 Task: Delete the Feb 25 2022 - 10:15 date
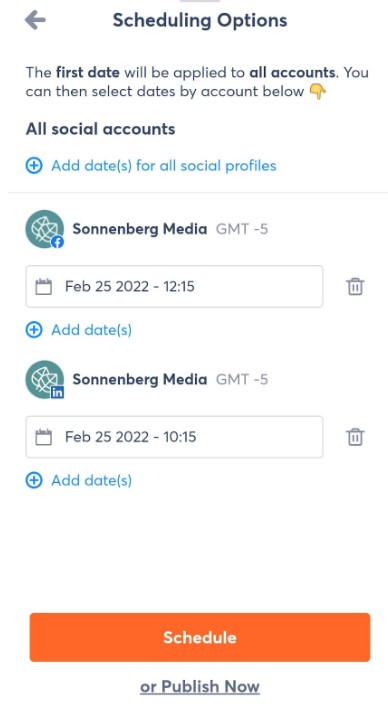coord(355,437)
